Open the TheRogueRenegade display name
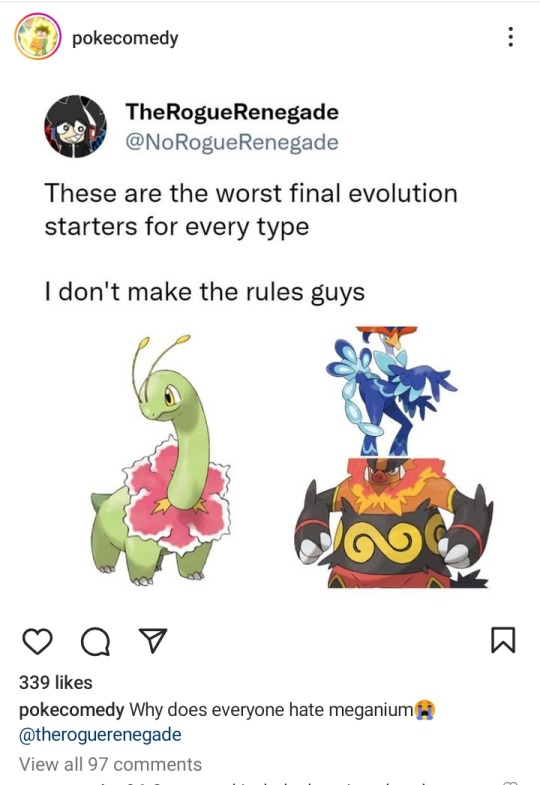Screen dimensions: 540x785 tap(232, 111)
